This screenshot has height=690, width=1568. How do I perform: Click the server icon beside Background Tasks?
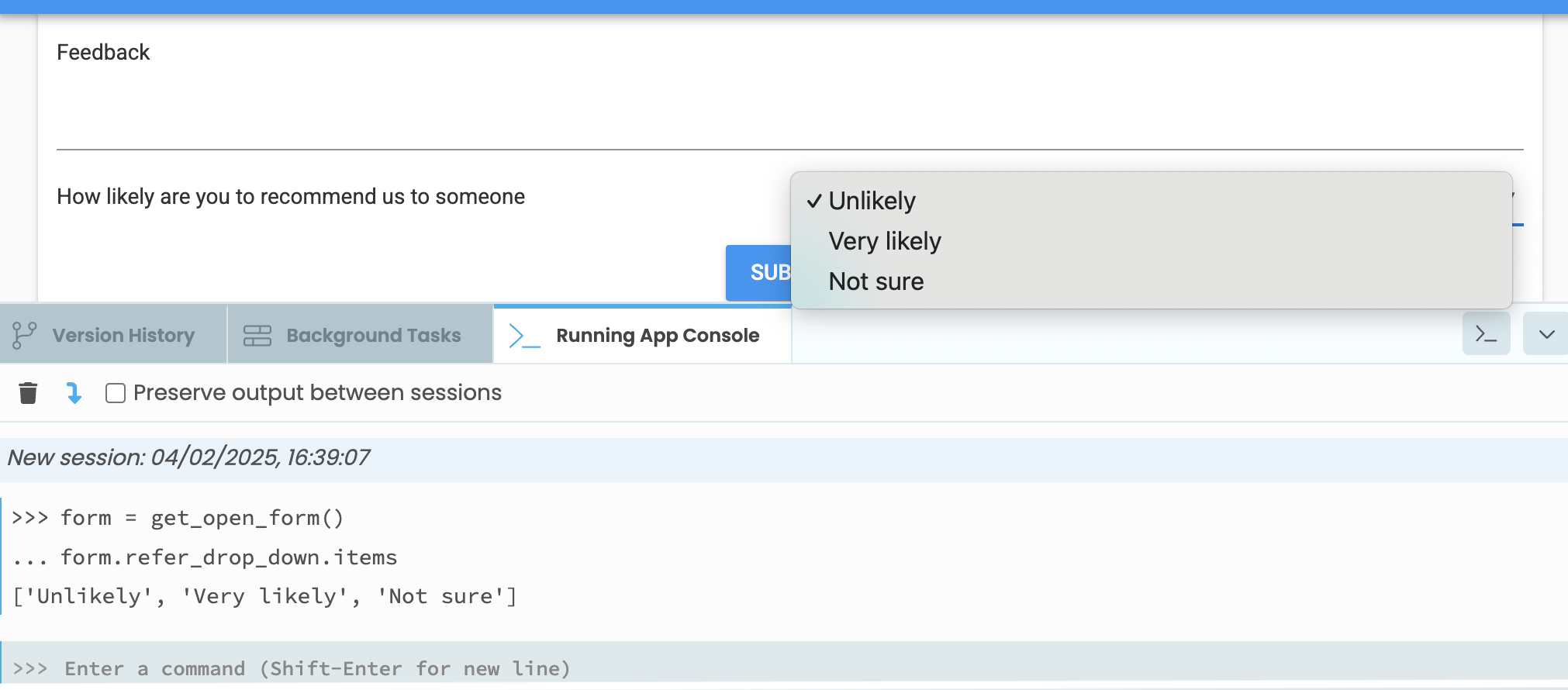257,336
